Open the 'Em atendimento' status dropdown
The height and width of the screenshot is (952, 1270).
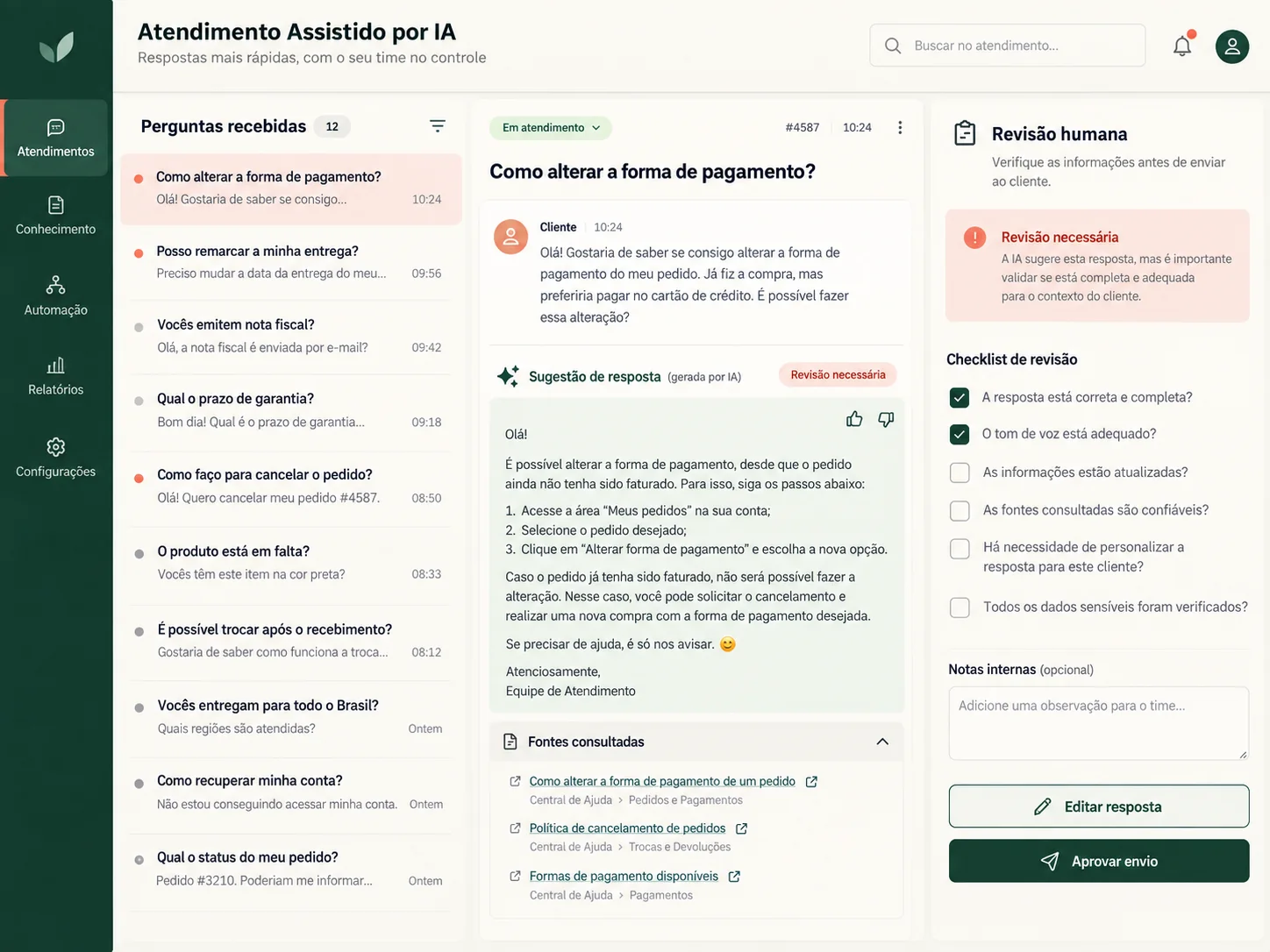click(x=551, y=128)
